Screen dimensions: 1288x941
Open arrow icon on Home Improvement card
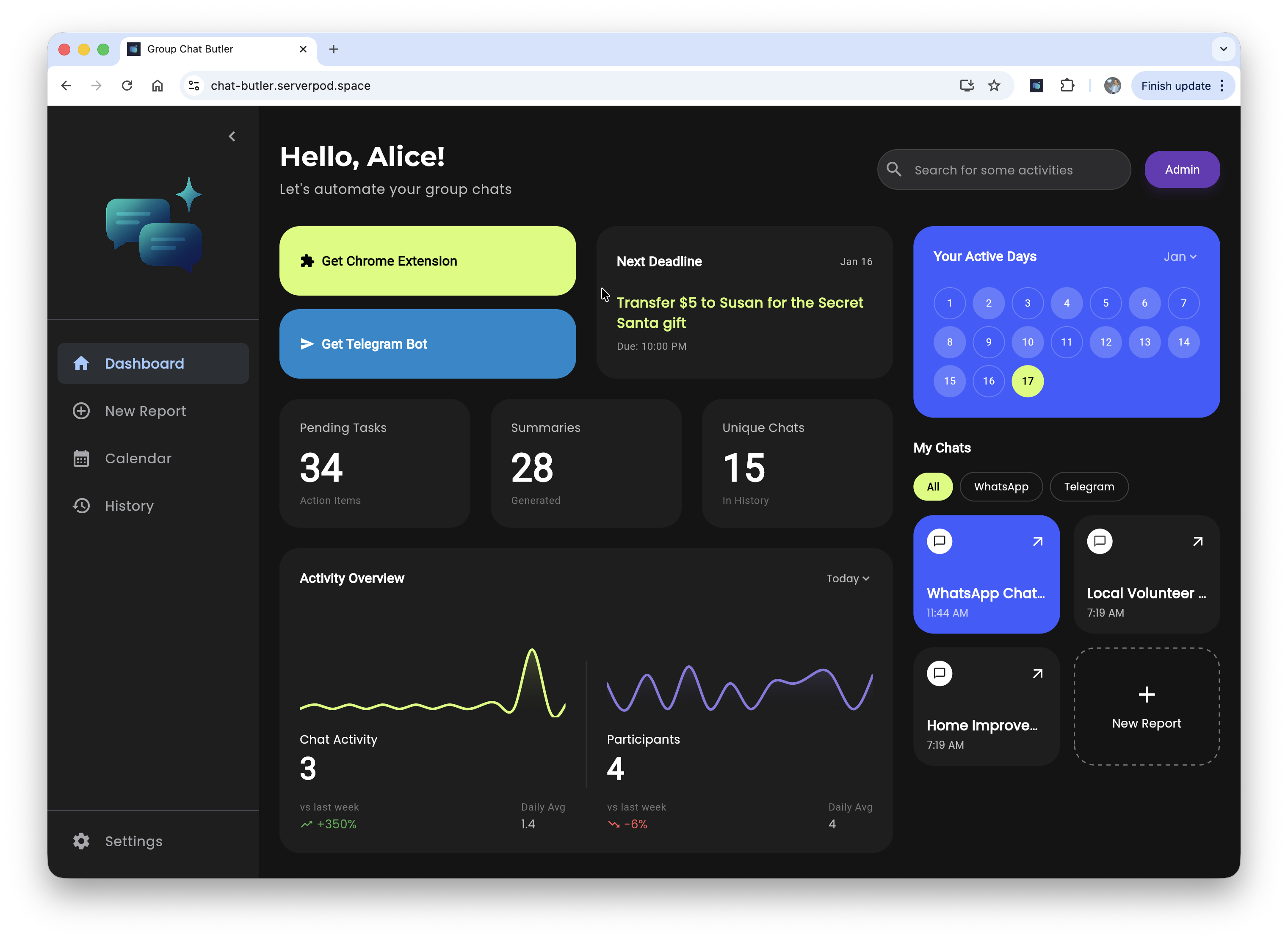tap(1037, 674)
